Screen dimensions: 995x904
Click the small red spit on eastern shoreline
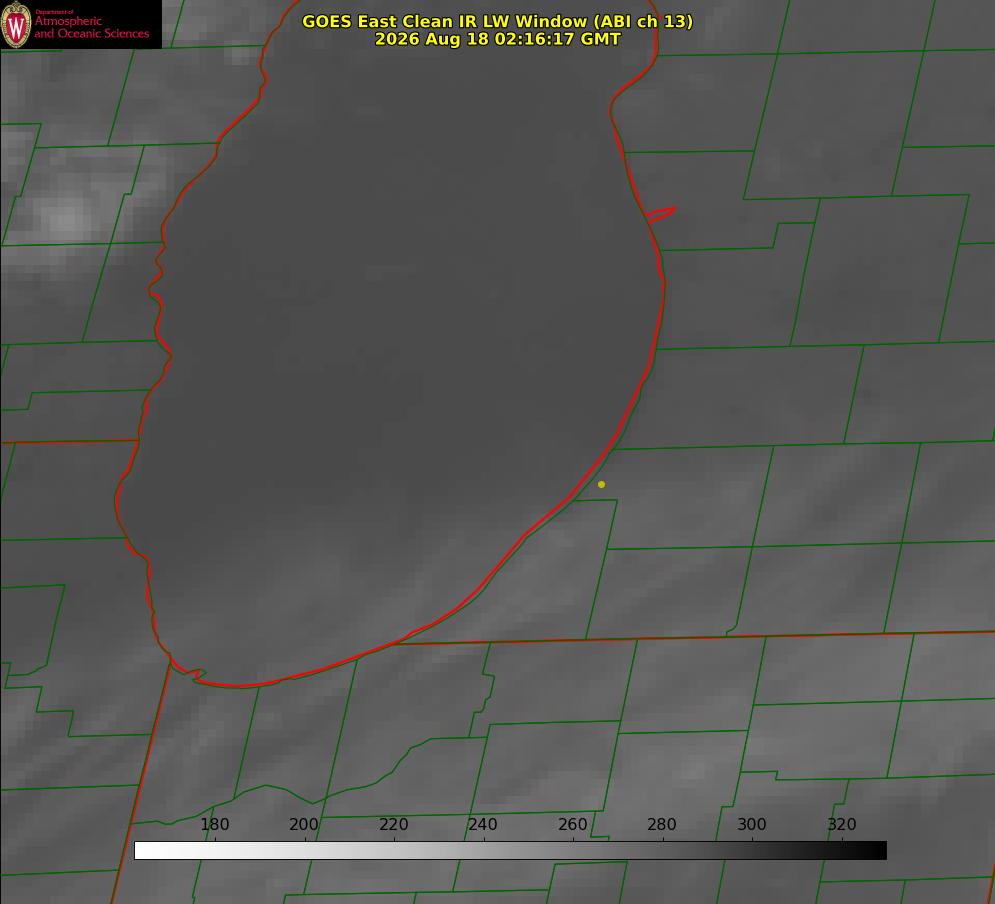(x=660, y=214)
